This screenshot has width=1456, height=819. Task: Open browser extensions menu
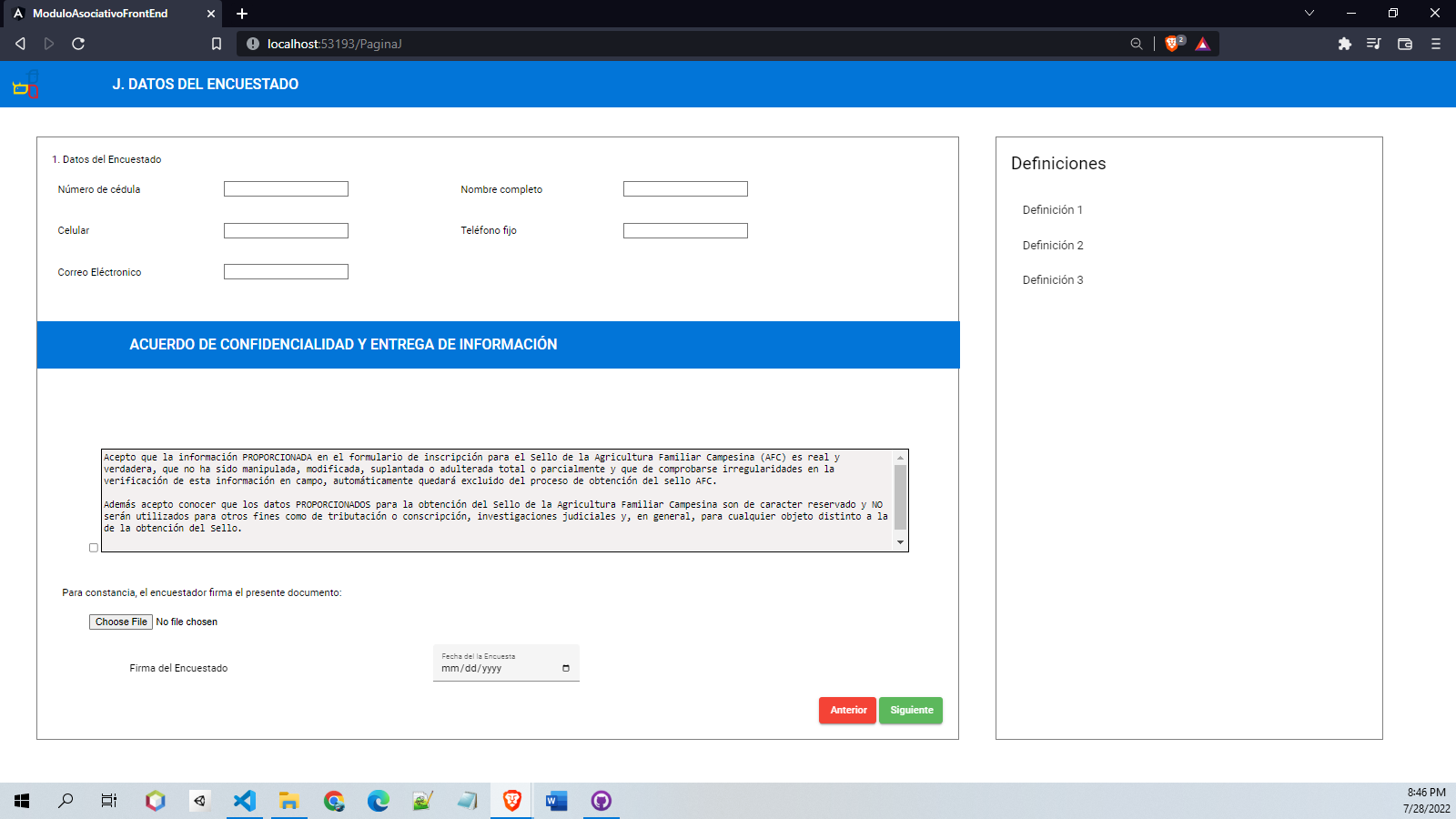[x=1345, y=44]
